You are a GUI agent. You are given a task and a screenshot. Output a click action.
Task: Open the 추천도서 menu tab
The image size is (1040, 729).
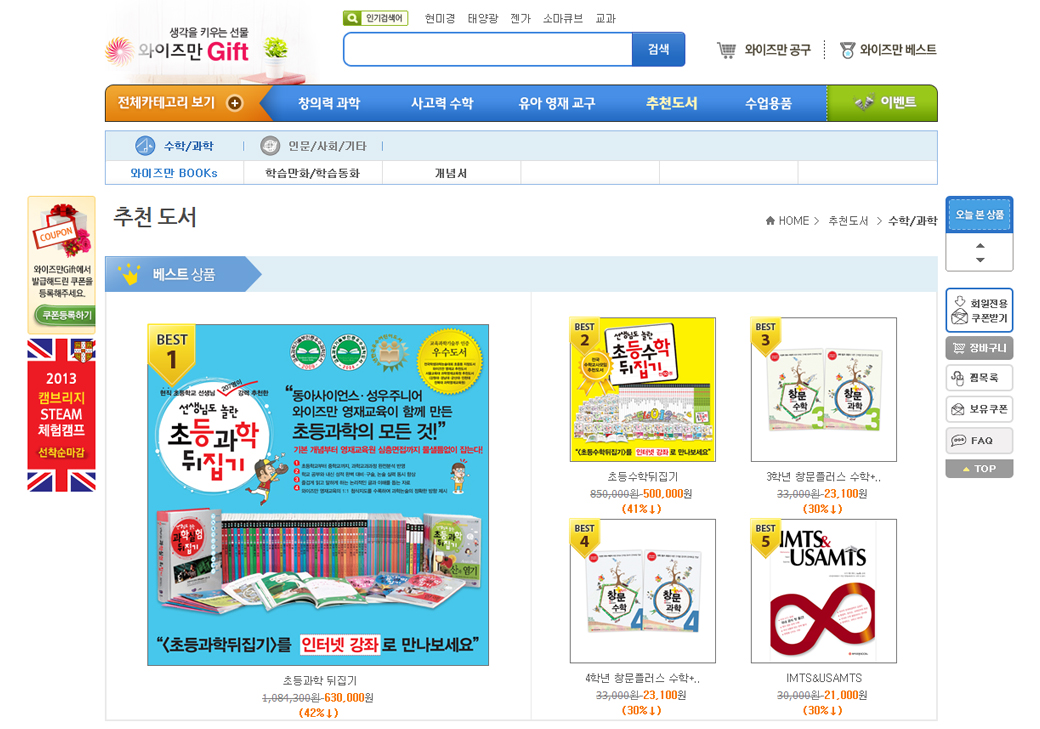[x=671, y=103]
